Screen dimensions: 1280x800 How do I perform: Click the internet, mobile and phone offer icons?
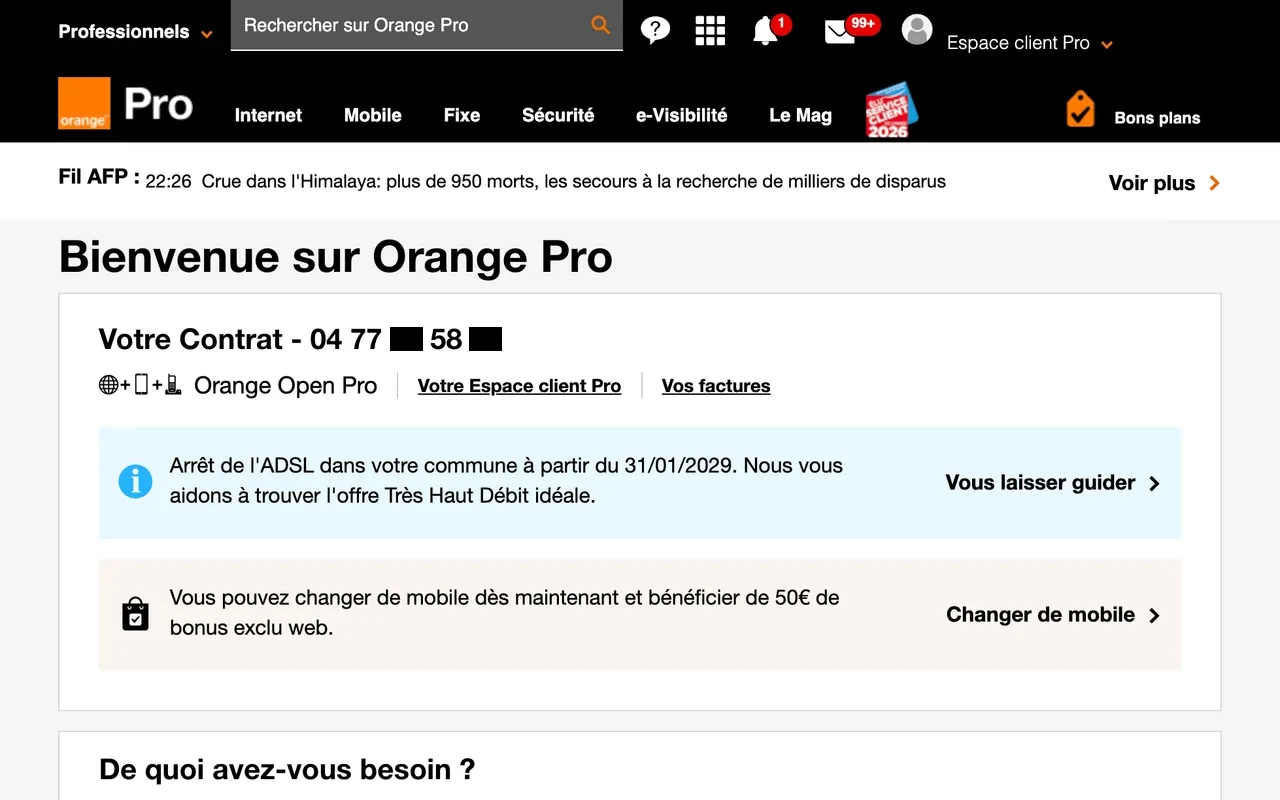pyautogui.click(x=140, y=385)
